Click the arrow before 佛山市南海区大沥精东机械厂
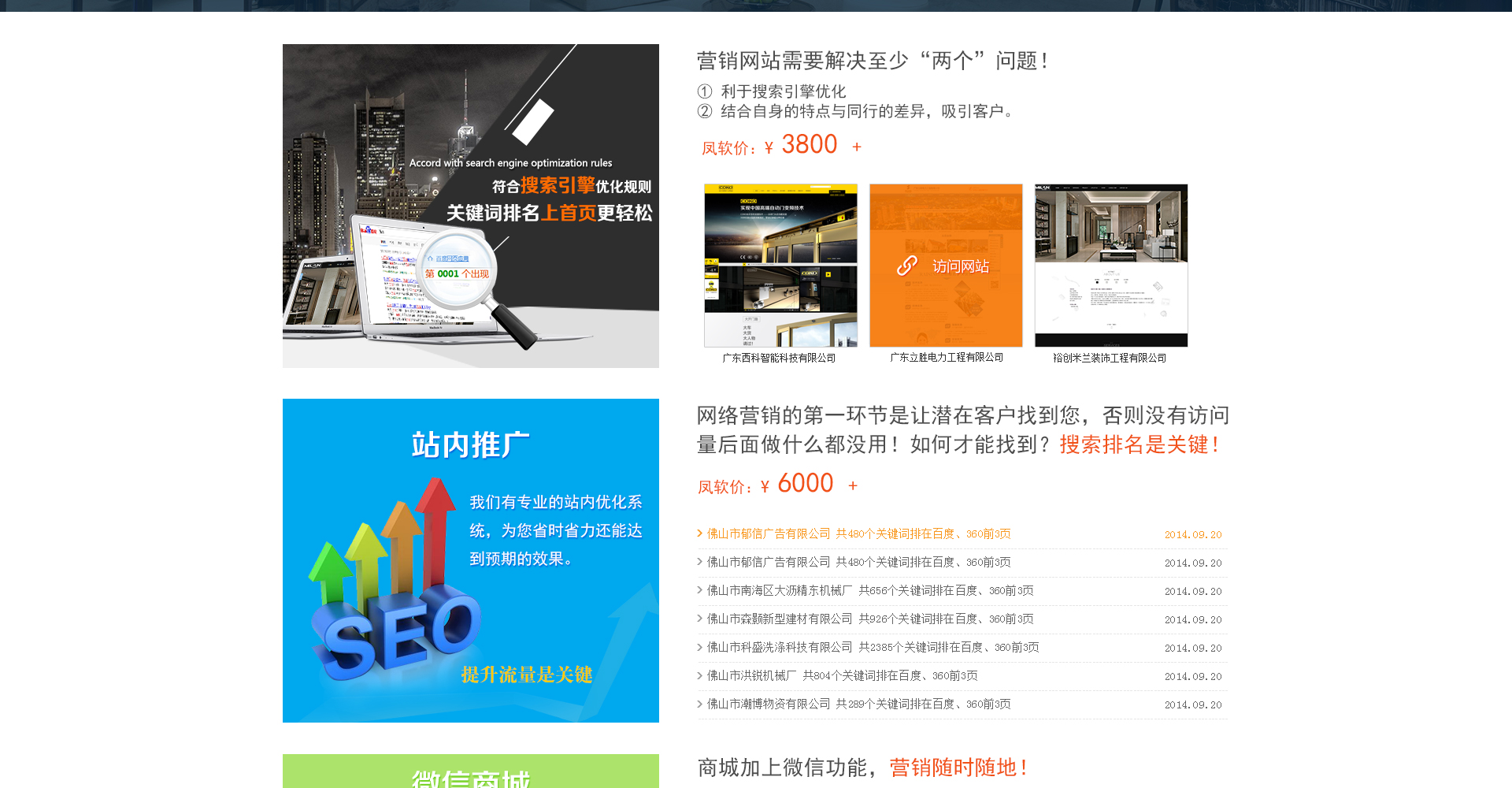This screenshot has width=1512, height=788. click(699, 590)
